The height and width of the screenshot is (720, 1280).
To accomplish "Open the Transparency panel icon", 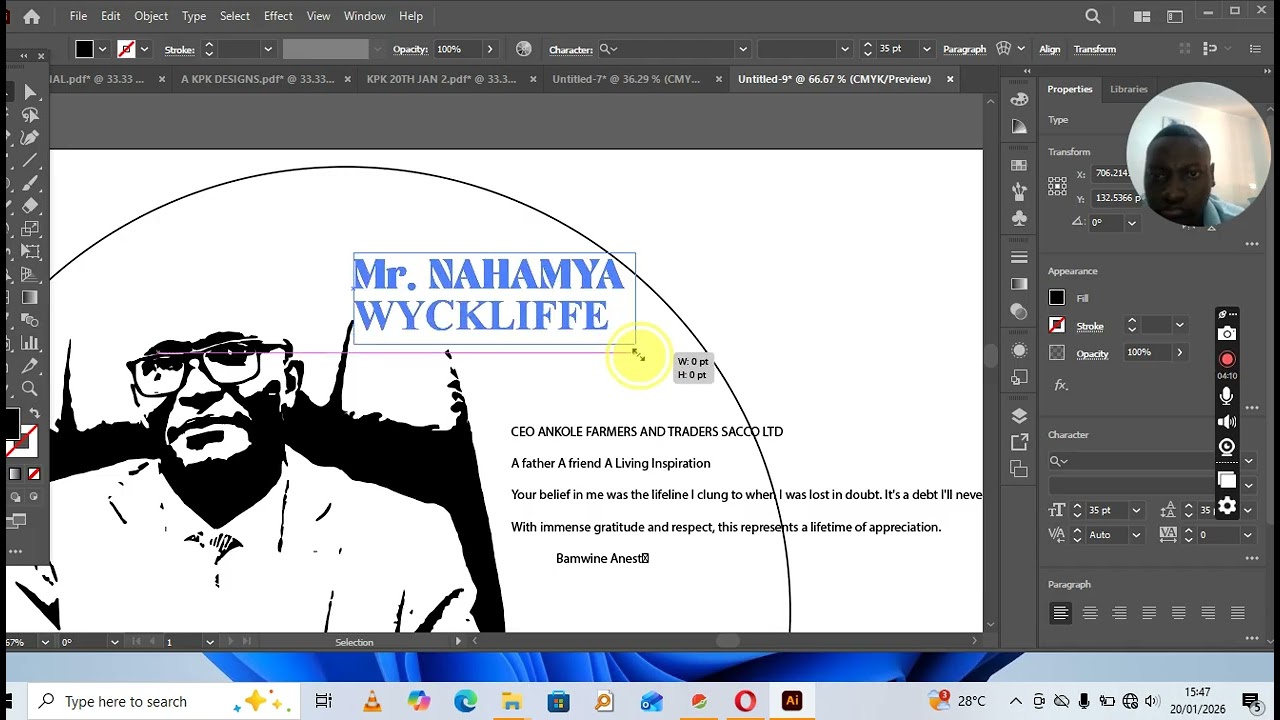I will [x=1019, y=311].
